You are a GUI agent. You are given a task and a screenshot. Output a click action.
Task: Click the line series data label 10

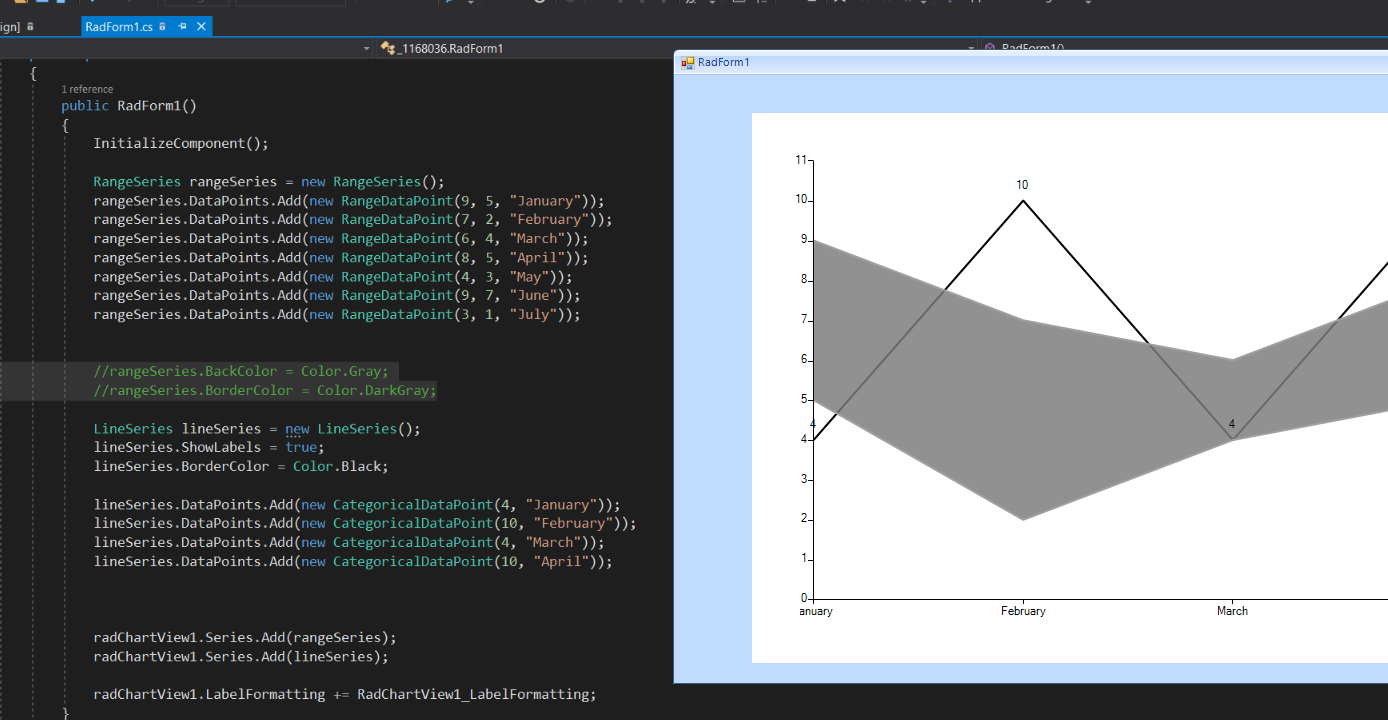click(1022, 185)
